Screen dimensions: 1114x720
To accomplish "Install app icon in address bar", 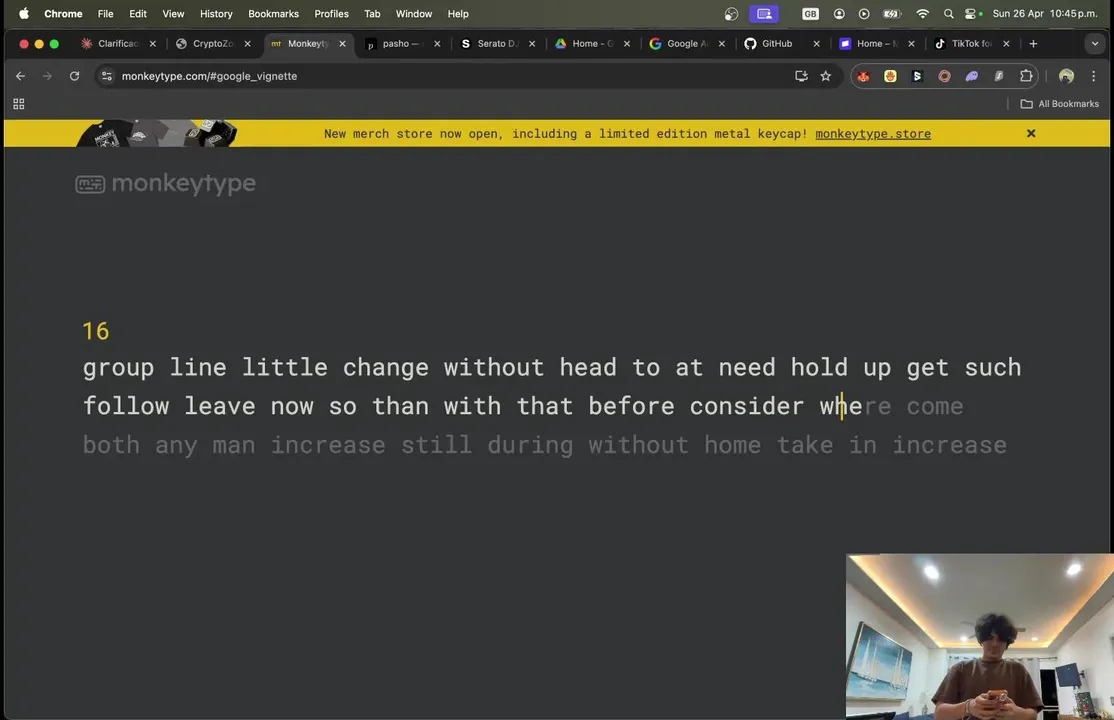I will pos(801,76).
